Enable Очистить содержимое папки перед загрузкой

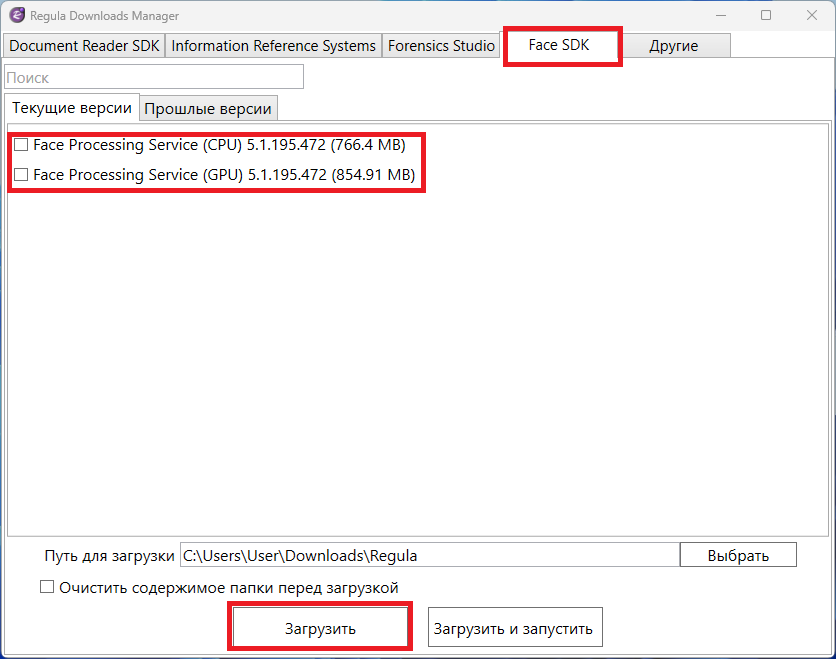(x=47, y=587)
